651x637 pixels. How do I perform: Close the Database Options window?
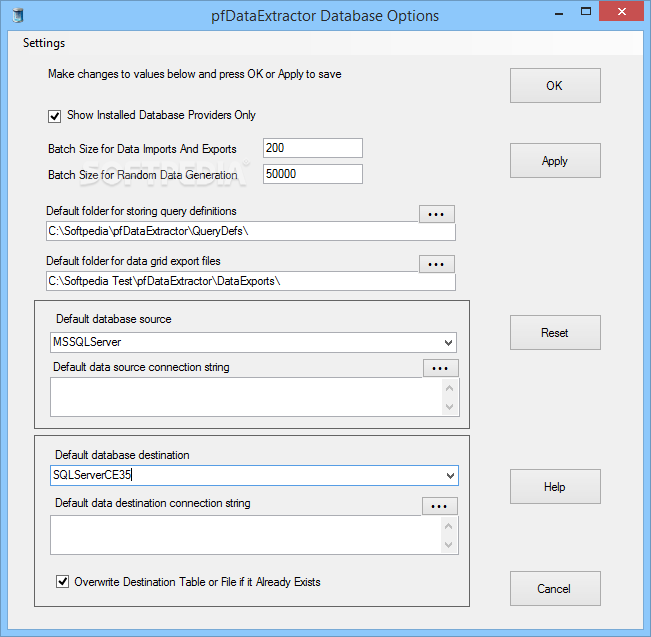[622, 12]
